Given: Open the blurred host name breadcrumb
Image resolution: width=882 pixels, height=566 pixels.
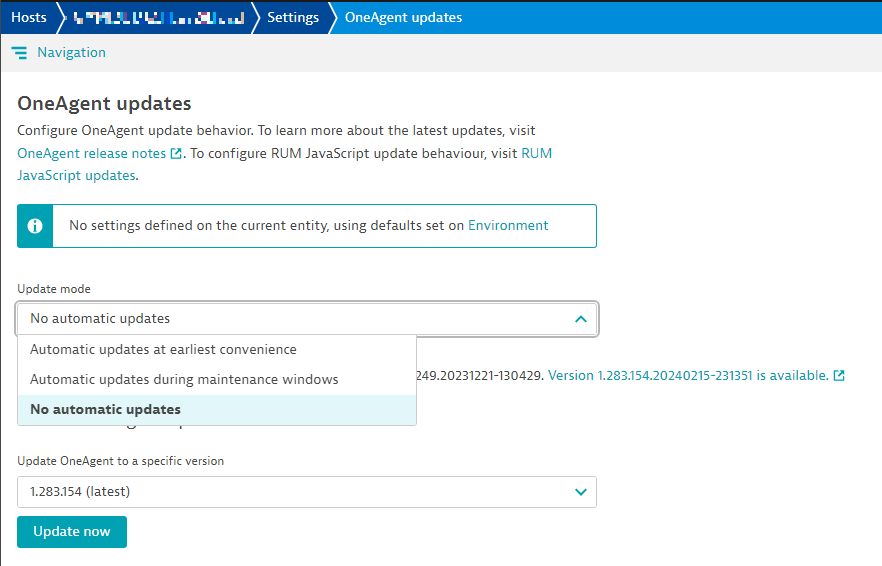Looking at the screenshot, I should click(159, 18).
